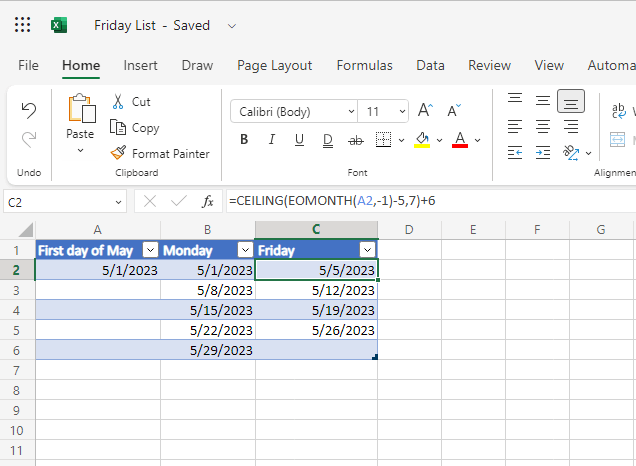636x466 pixels.
Task: Align text to top
Action: point(515,99)
